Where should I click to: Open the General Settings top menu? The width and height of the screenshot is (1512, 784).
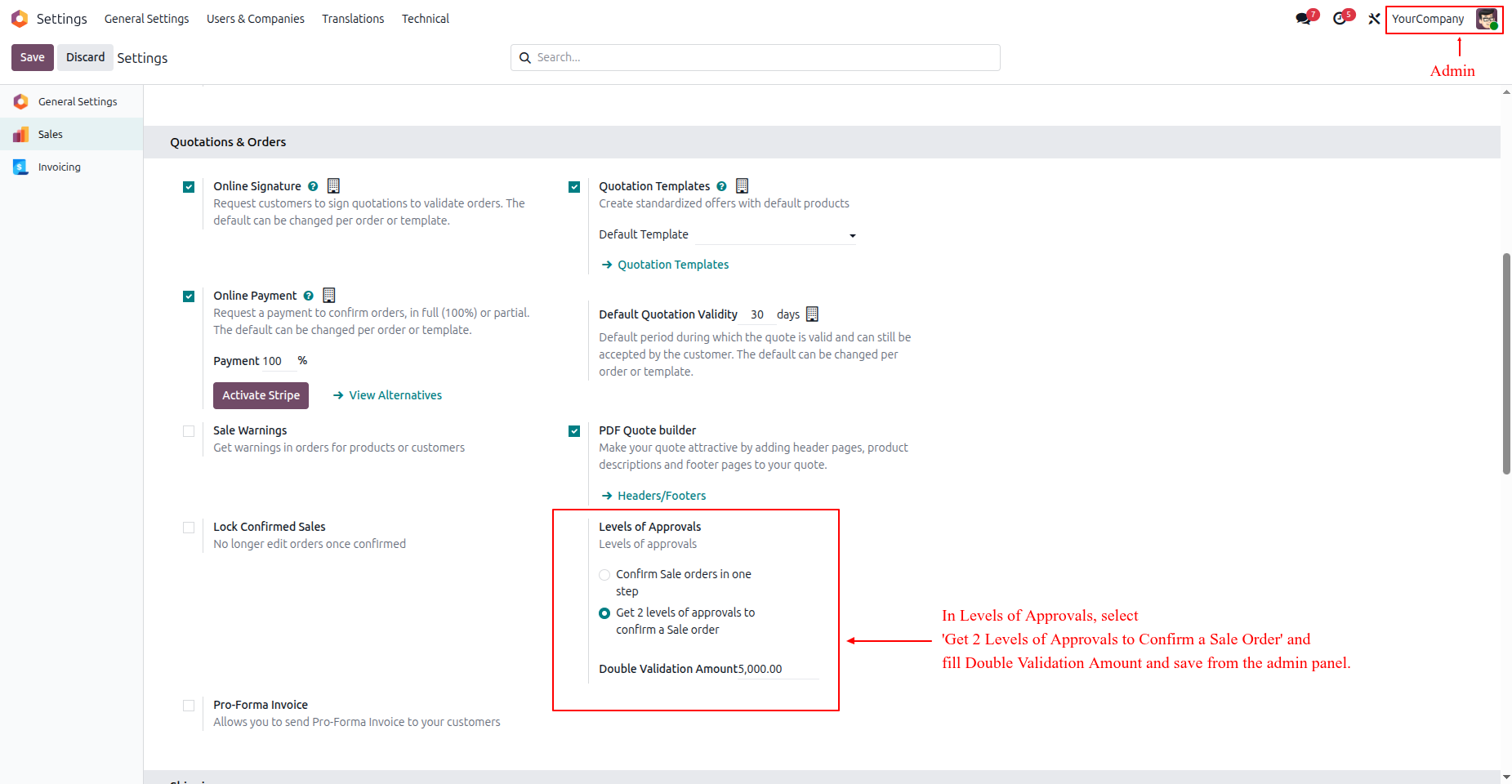click(146, 19)
